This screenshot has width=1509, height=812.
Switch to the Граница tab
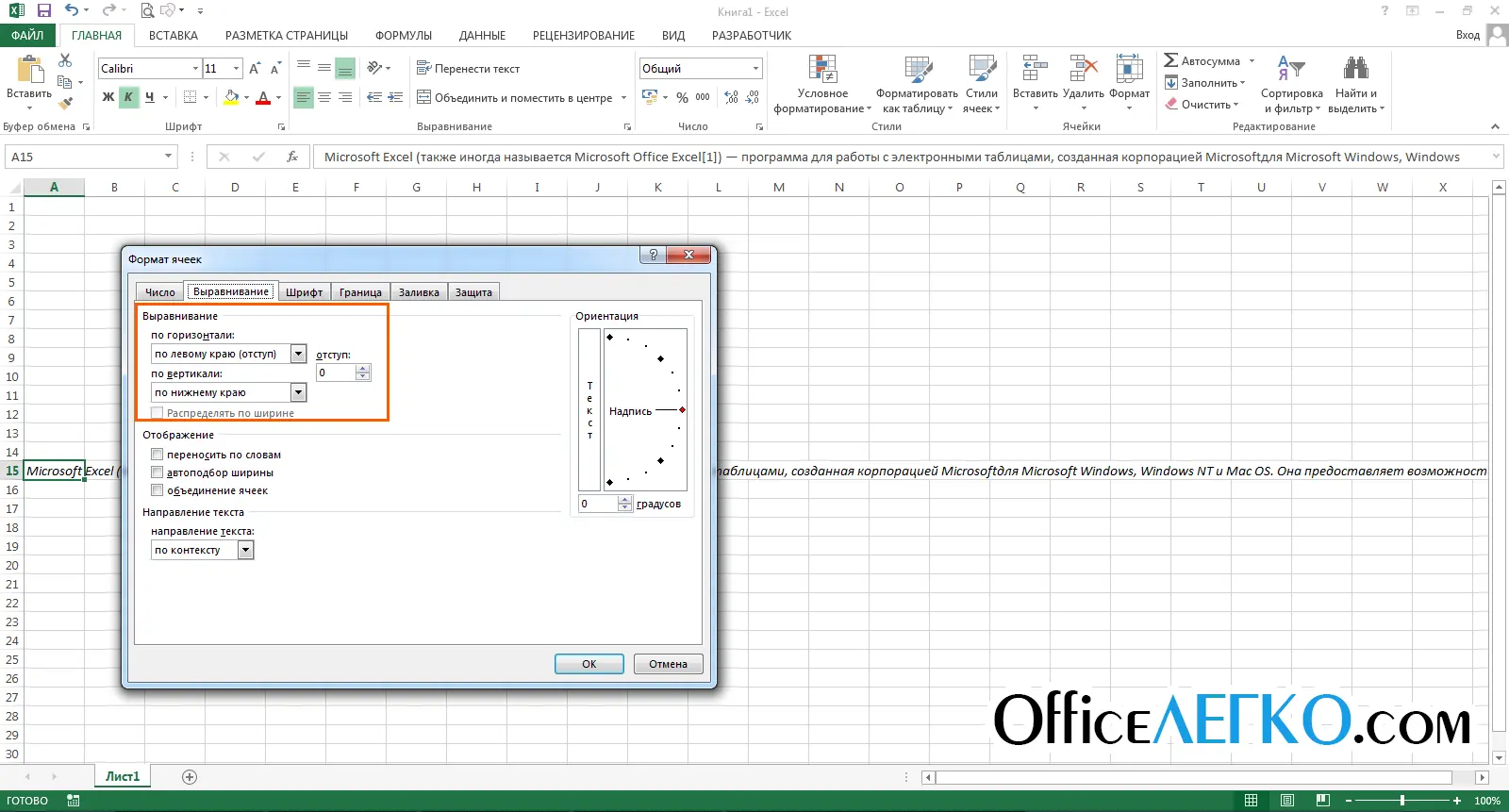pyautogui.click(x=360, y=292)
